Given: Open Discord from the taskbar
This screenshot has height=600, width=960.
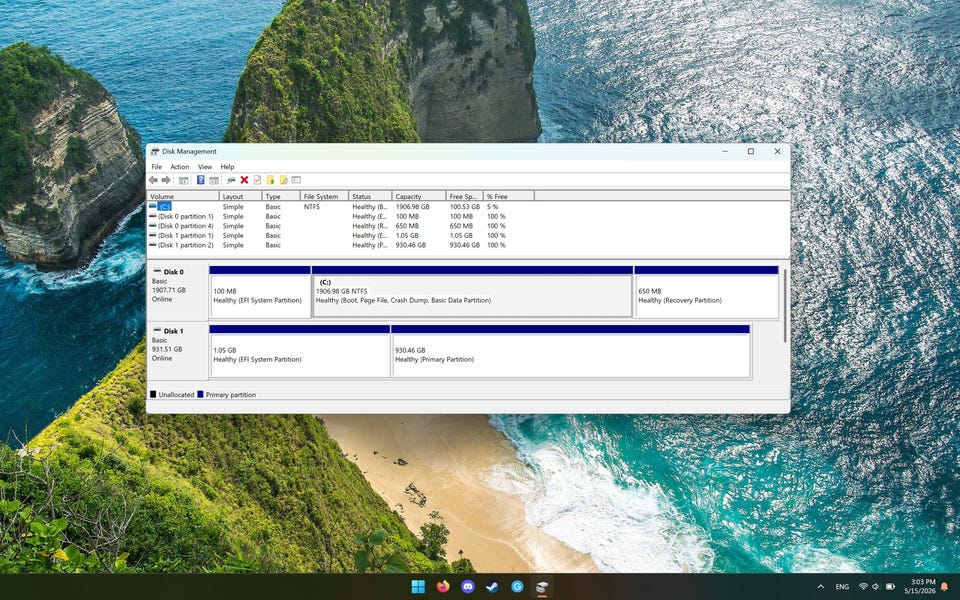Looking at the screenshot, I should [468, 587].
